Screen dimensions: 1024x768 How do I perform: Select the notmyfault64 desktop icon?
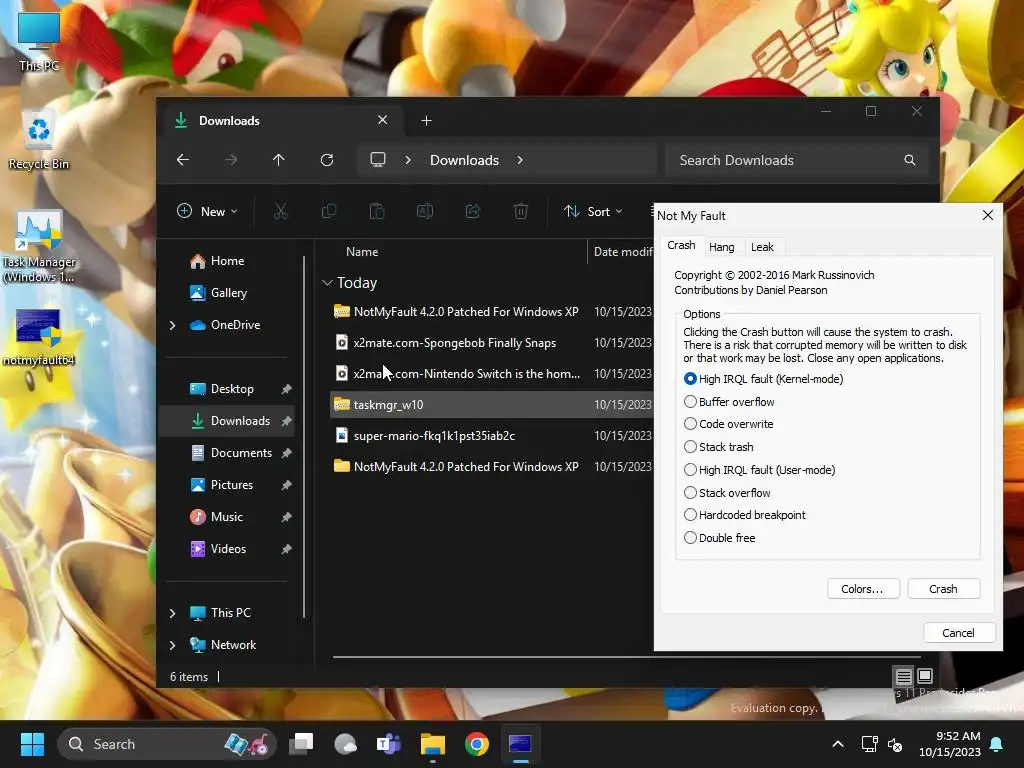(x=39, y=338)
